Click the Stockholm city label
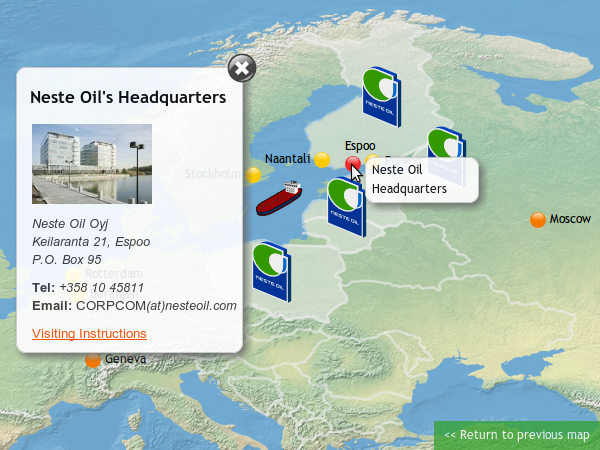The image size is (600, 450). pos(213,174)
